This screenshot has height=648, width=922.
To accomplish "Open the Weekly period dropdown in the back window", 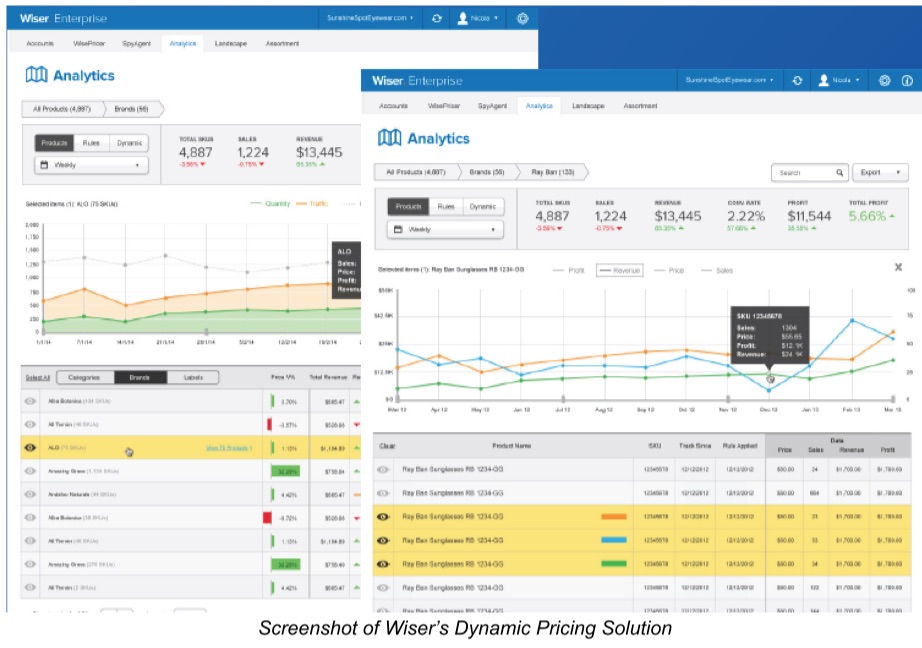I will click(91, 165).
